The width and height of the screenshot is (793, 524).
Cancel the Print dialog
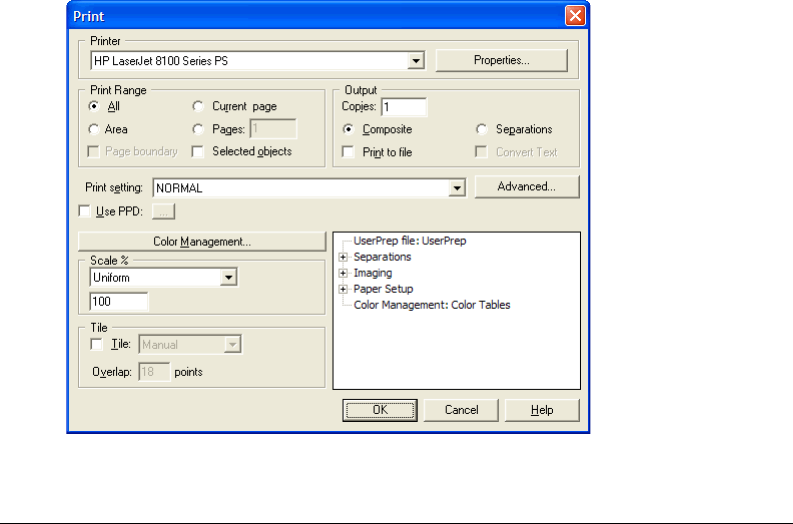tap(461, 410)
